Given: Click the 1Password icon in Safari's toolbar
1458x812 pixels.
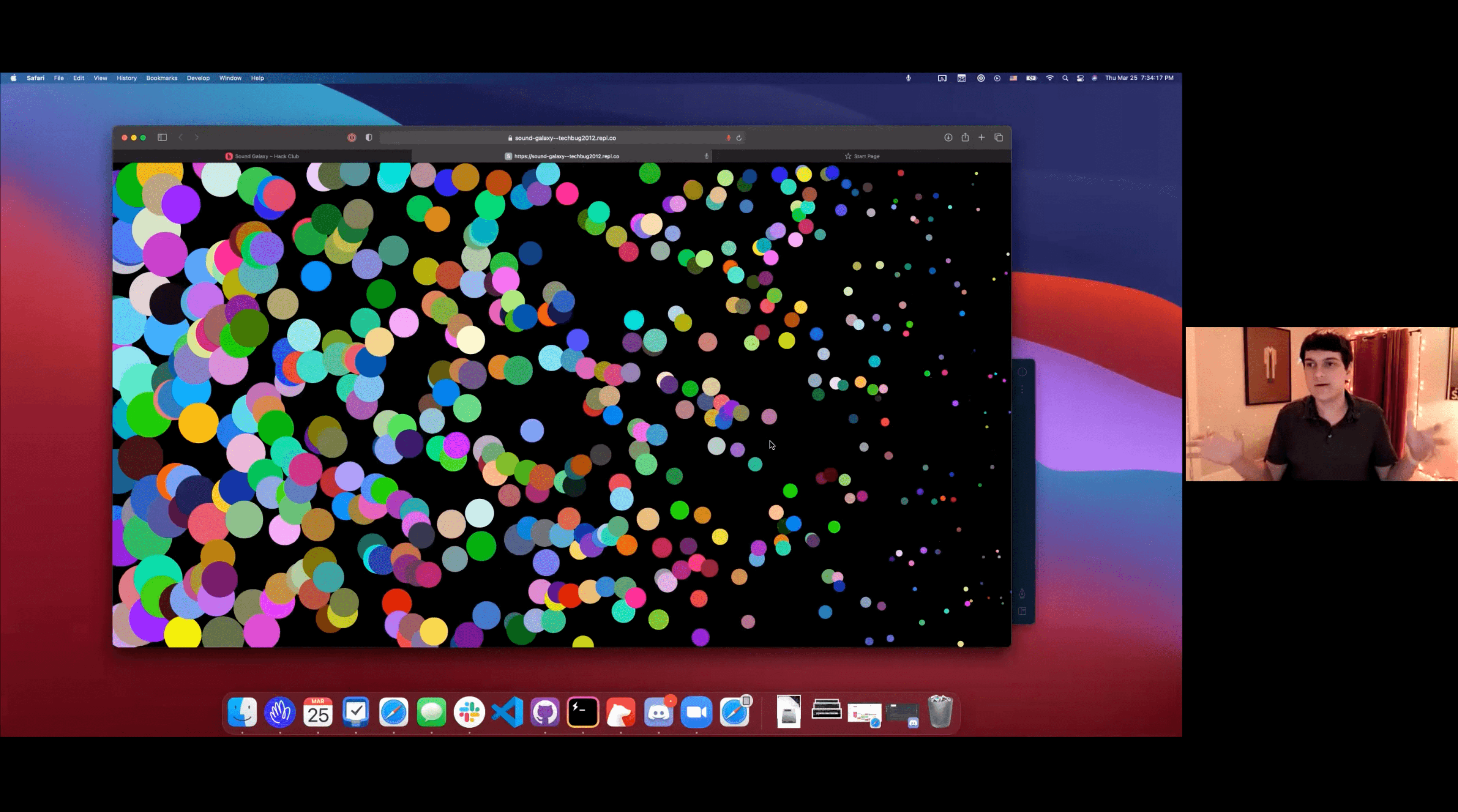Looking at the screenshot, I should 352,137.
